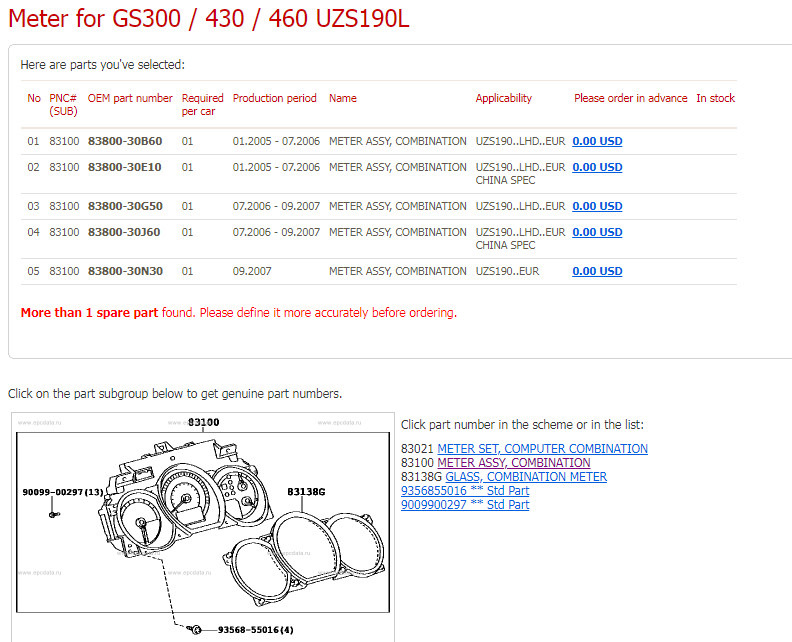Open 9009900297 Std Part link
The width and height of the screenshot is (792, 642).
[465, 505]
